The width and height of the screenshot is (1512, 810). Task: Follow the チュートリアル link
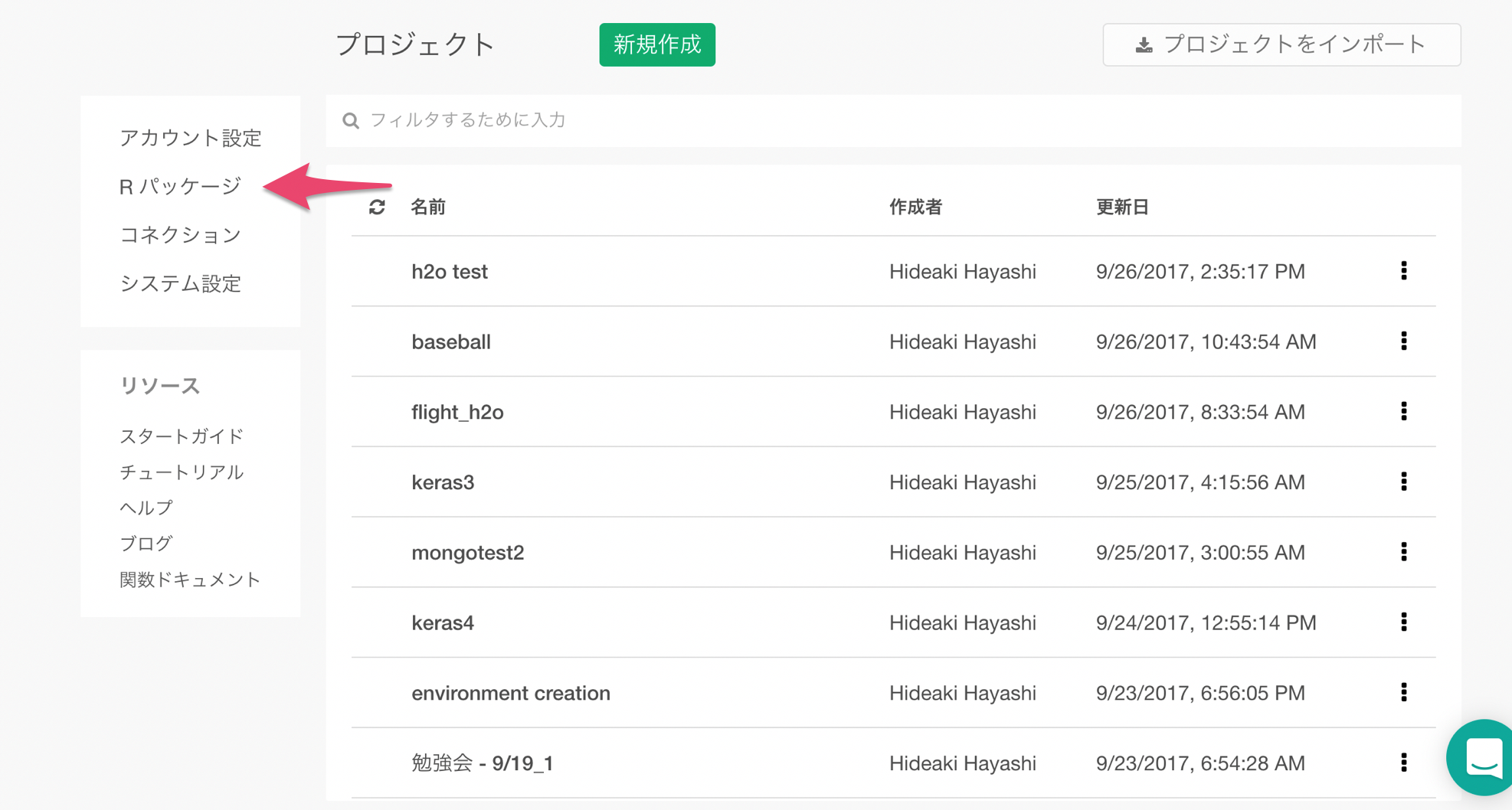pos(182,472)
